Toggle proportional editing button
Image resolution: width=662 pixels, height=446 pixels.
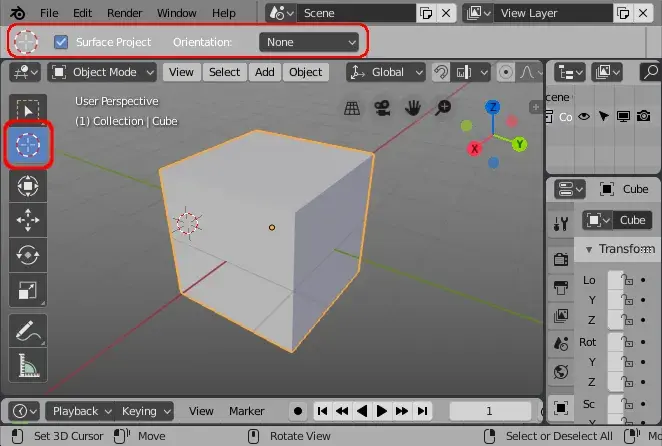pyautogui.click(x=505, y=72)
